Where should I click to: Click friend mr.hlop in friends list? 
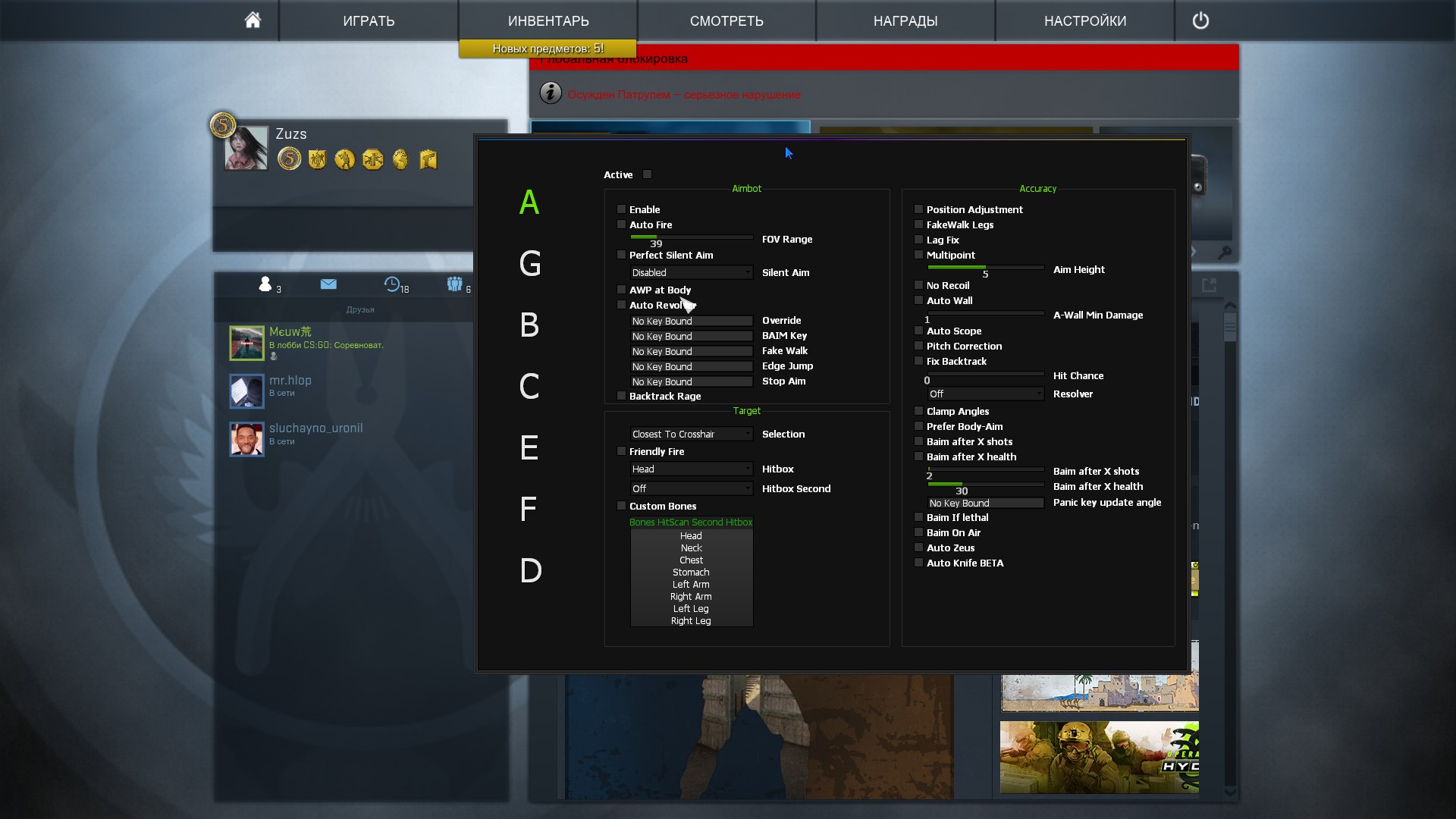[290, 381]
